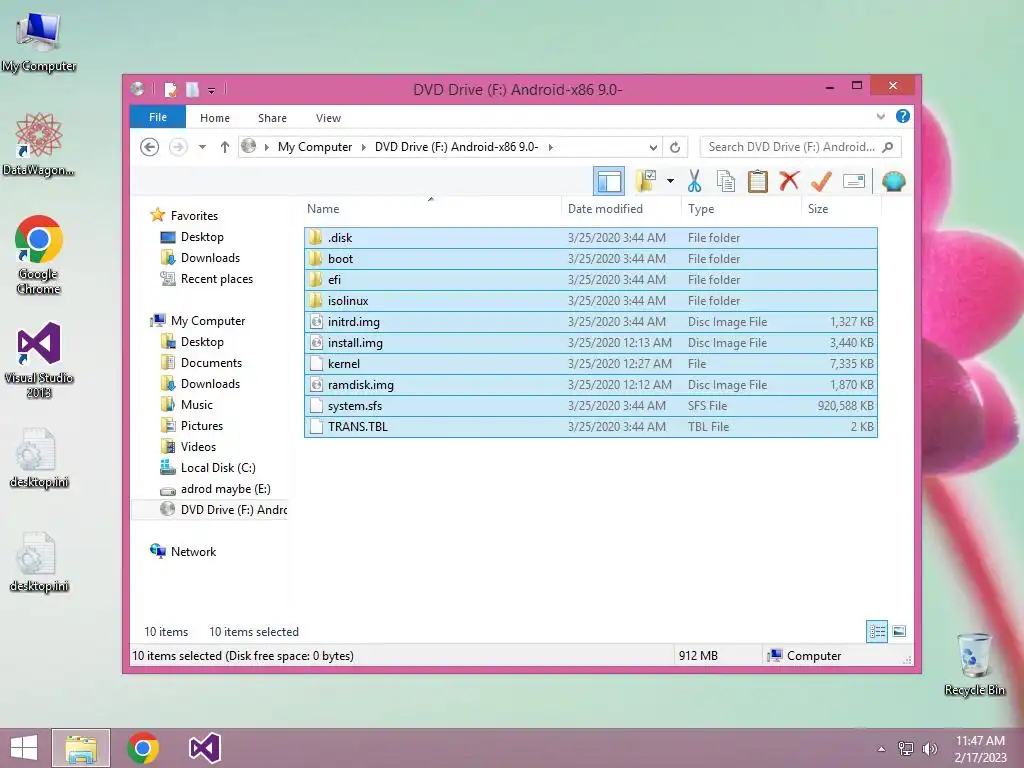The width and height of the screenshot is (1024, 768).
Task: Open the folder options dropdown arrow
Action: [x=670, y=181]
